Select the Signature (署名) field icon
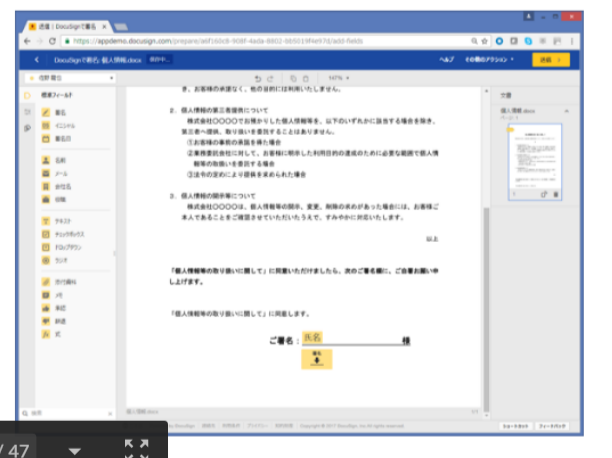 (46, 113)
